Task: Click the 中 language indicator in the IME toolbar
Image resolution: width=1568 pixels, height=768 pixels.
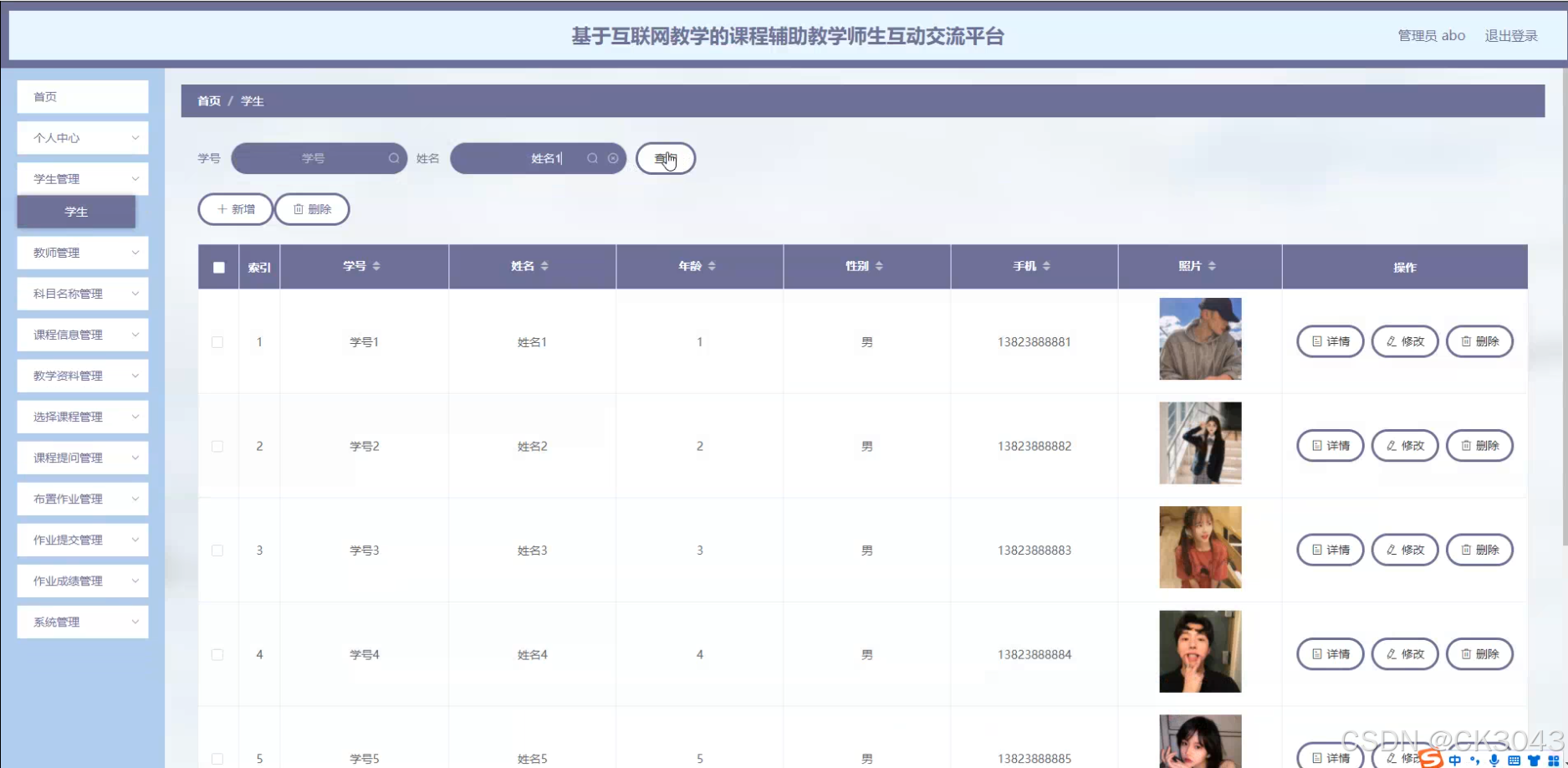Action: (x=1455, y=760)
